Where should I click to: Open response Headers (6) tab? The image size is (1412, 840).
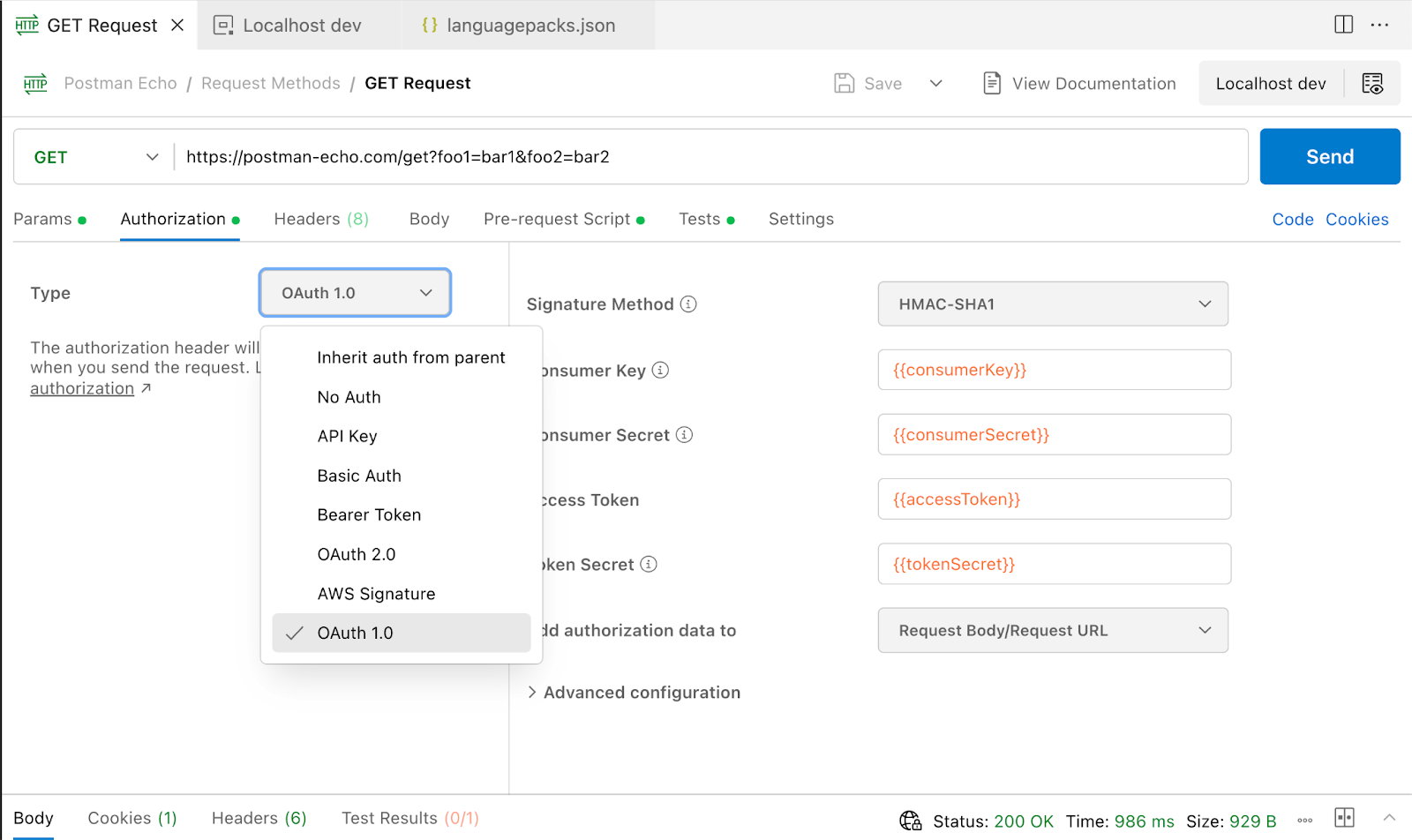click(x=259, y=818)
